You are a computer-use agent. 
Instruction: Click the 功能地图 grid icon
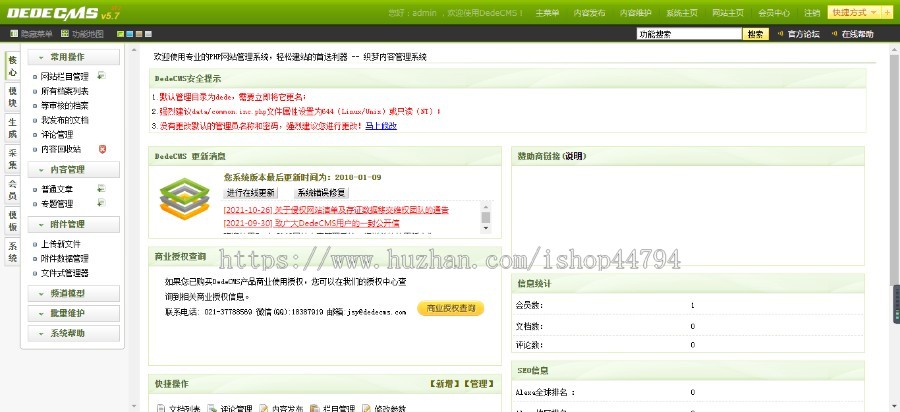point(65,34)
